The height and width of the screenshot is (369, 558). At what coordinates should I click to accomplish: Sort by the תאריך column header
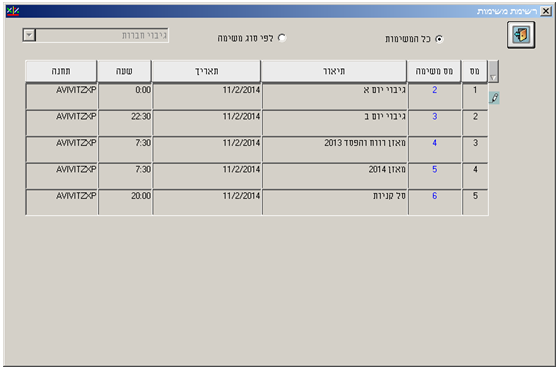(206, 71)
